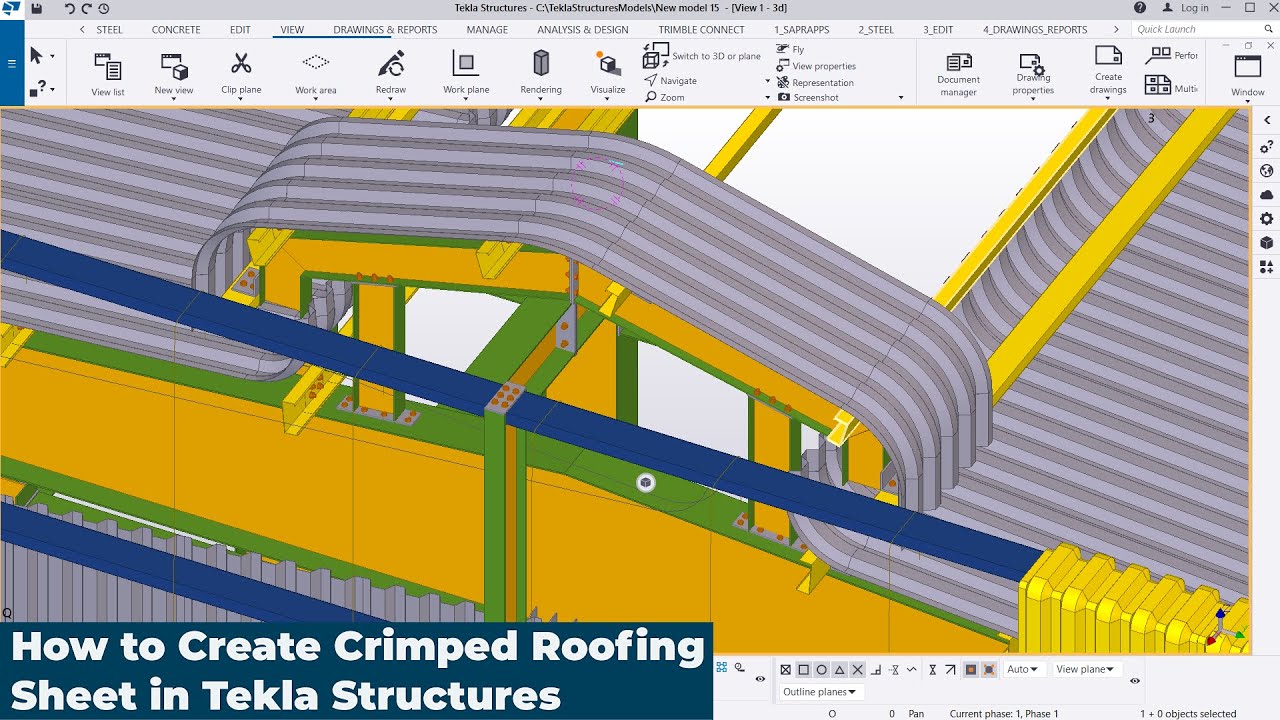
Task: Expand the Screenshot dropdown arrow
Action: pos(901,98)
